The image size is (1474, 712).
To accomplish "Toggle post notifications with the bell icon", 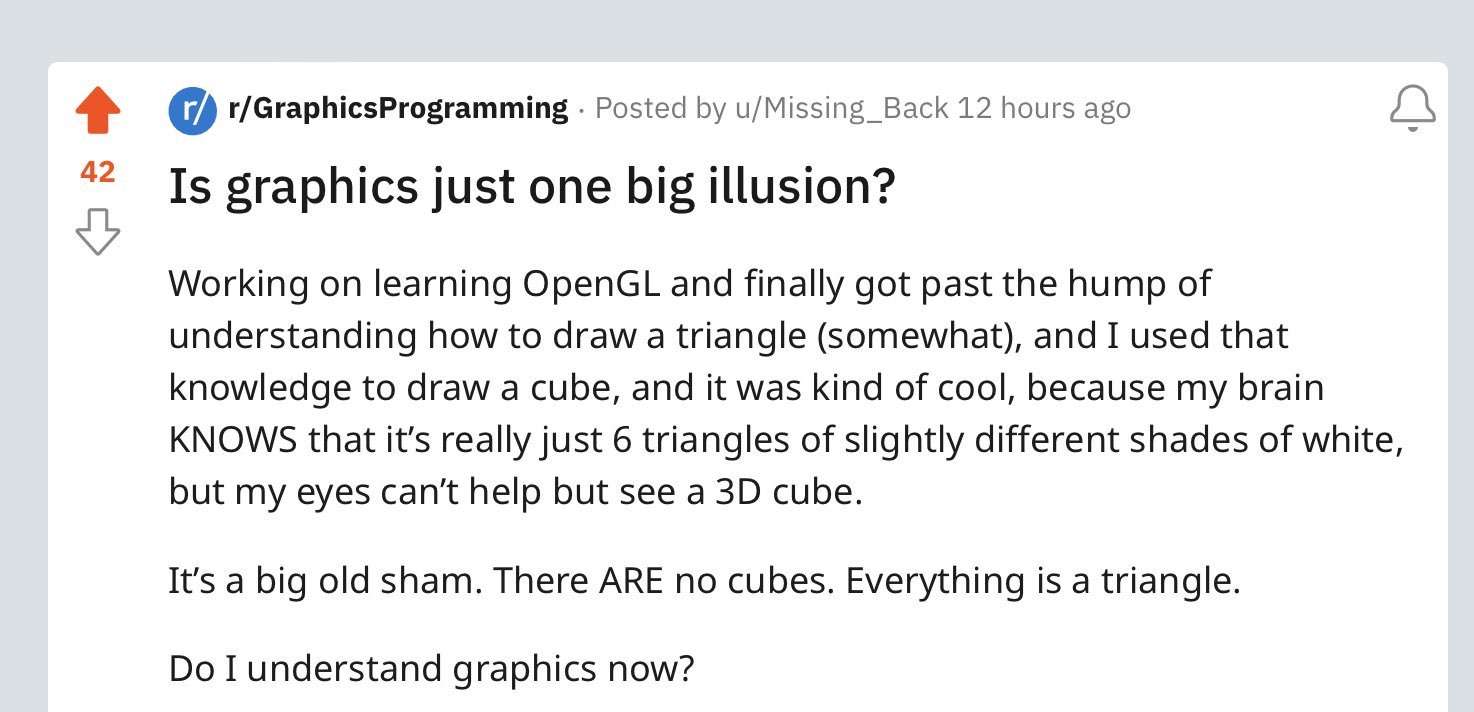I will click(1412, 108).
